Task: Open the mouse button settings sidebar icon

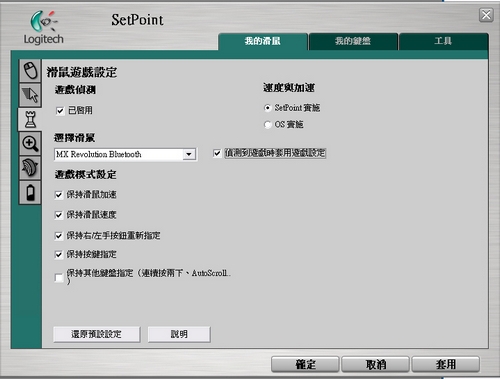Action: coord(30,71)
